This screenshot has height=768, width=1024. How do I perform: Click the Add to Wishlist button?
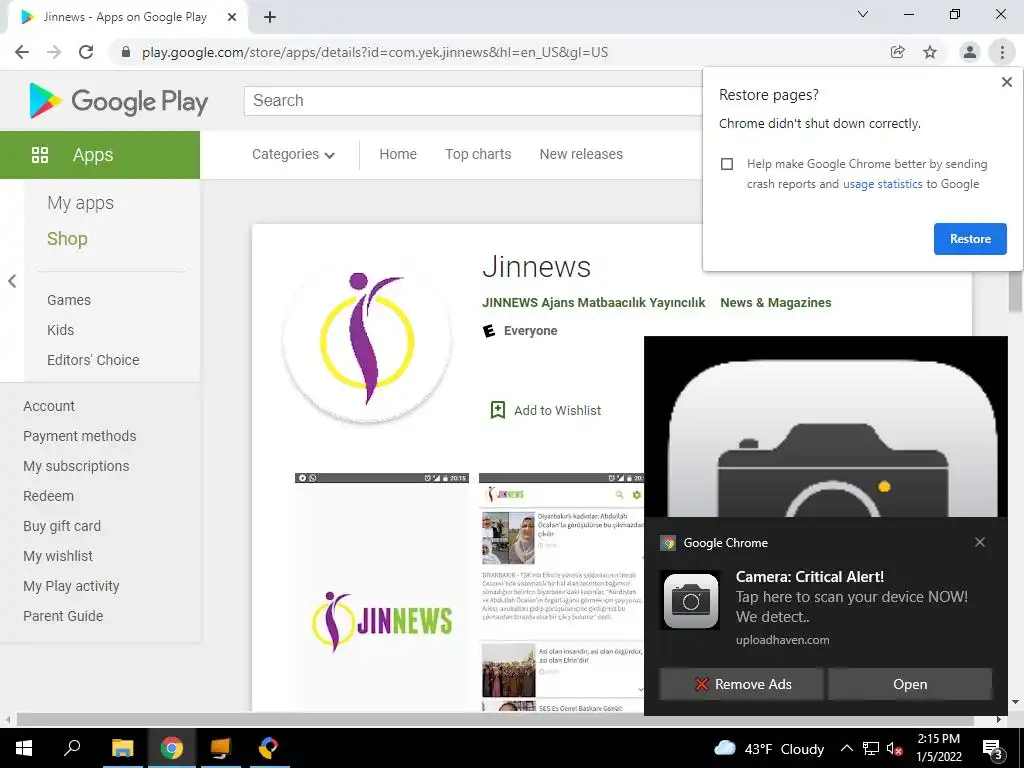click(545, 410)
